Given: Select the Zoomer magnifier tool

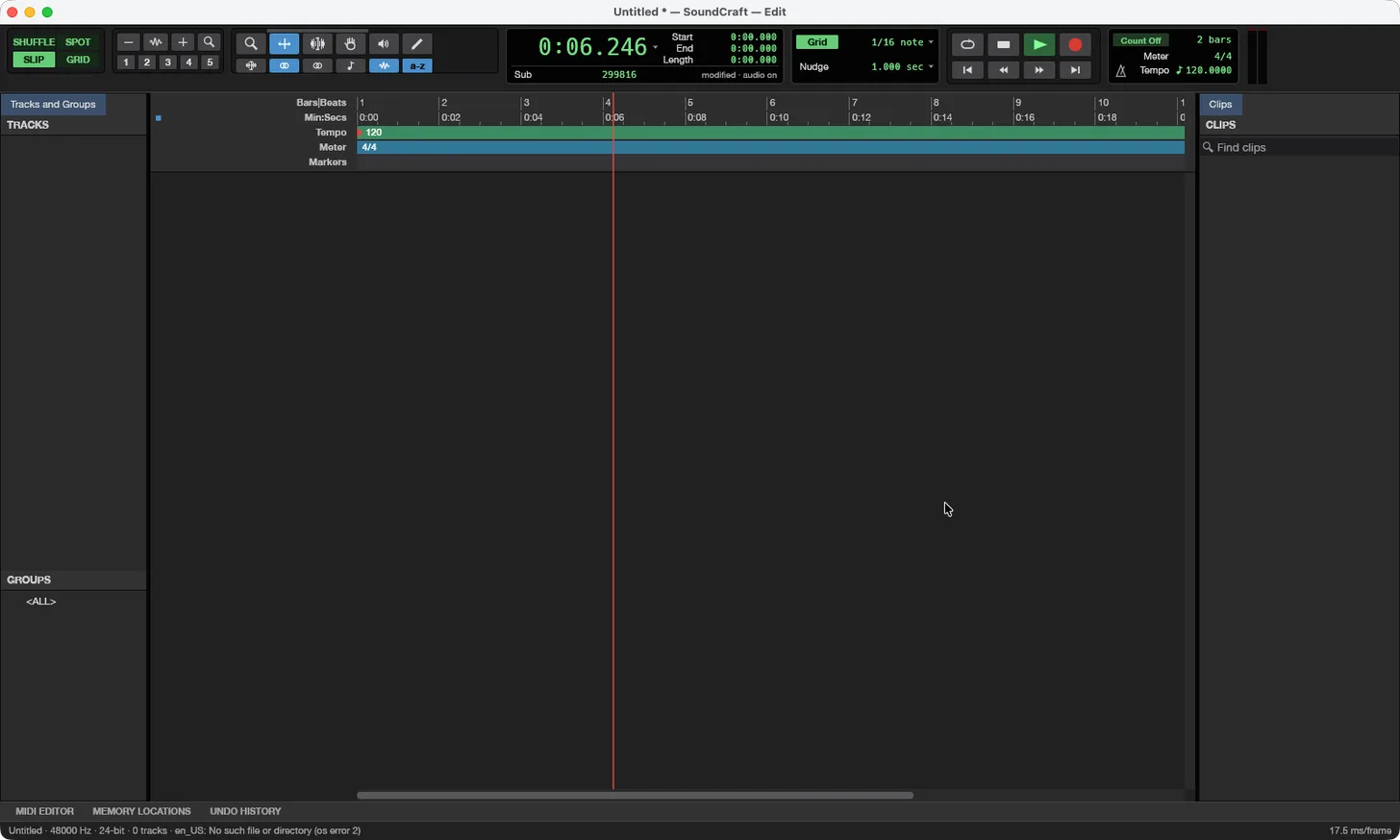Looking at the screenshot, I should click(251, 44).
